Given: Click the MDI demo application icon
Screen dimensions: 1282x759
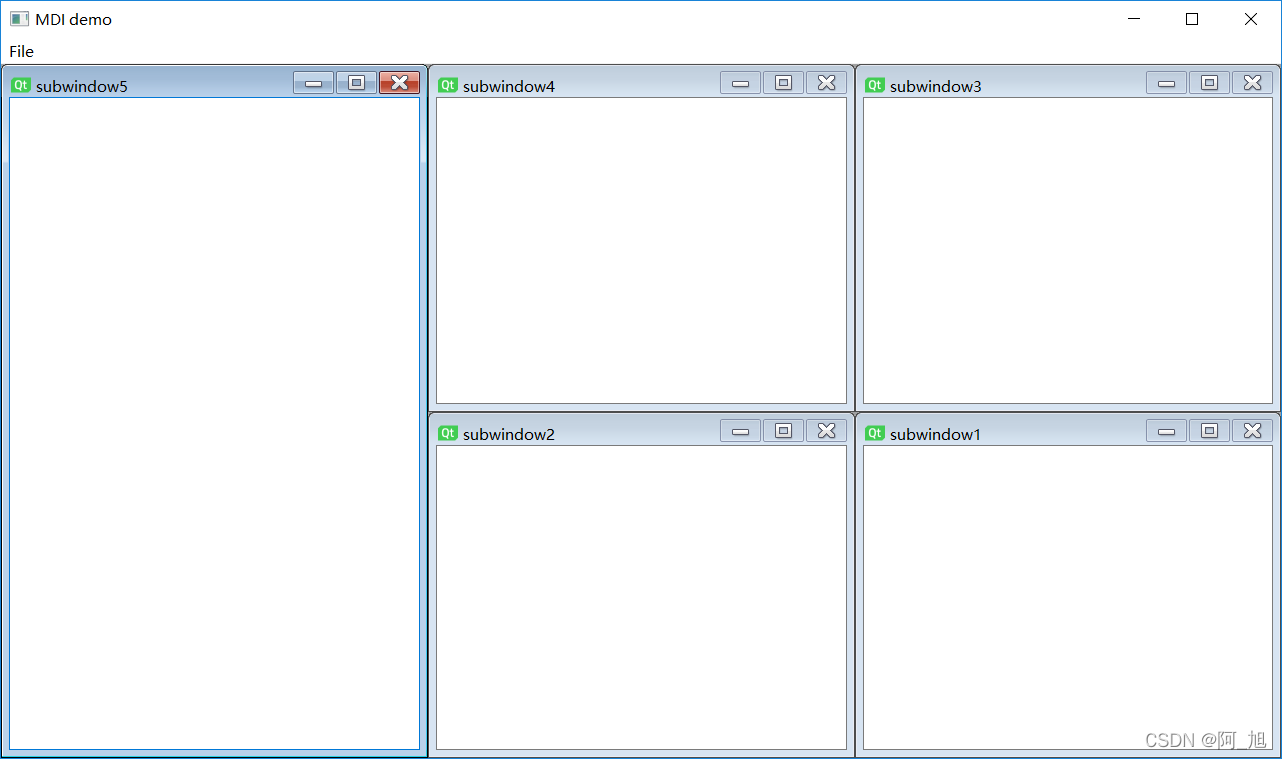Looking at the screenshot, I should [19, 19].
